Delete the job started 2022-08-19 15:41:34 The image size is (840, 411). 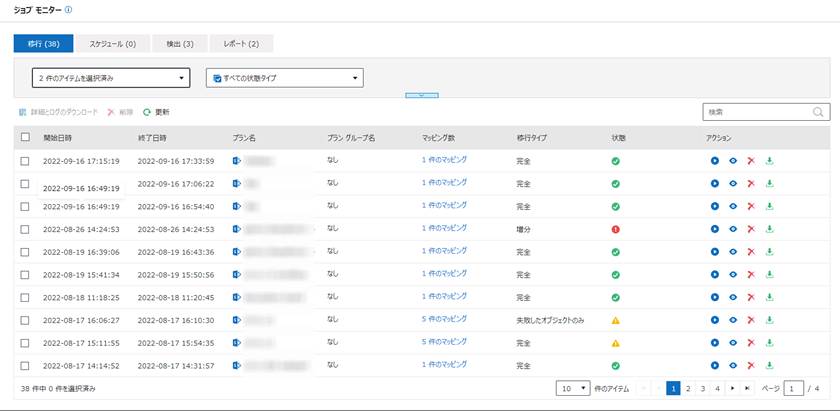point(751,274)
